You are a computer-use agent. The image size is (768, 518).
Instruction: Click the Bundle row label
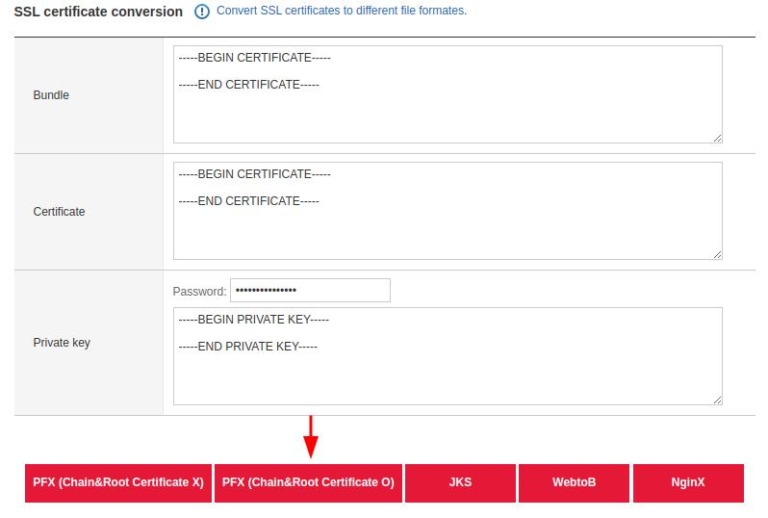(51, 96)
